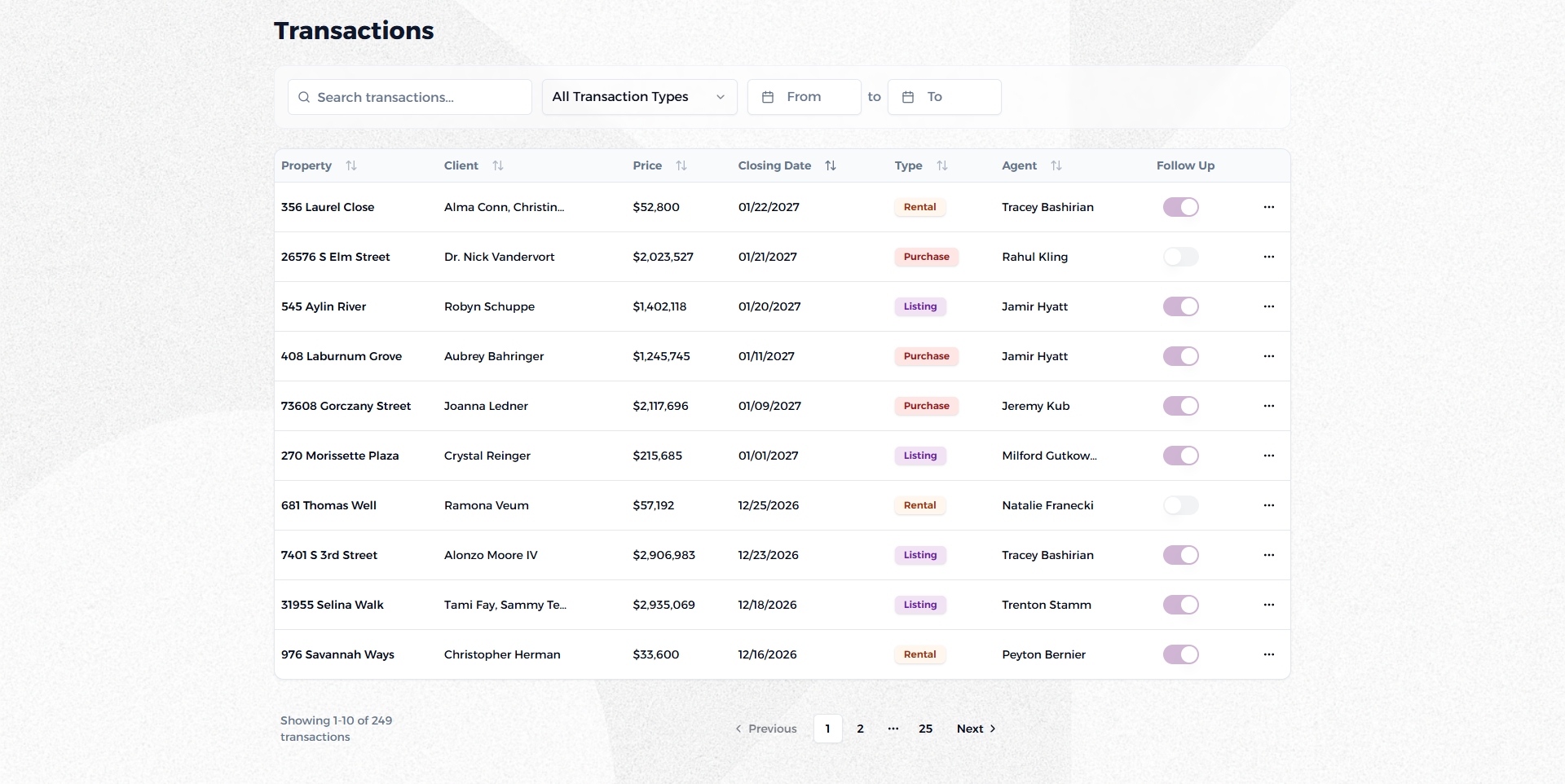Click the Next page button

976,729
